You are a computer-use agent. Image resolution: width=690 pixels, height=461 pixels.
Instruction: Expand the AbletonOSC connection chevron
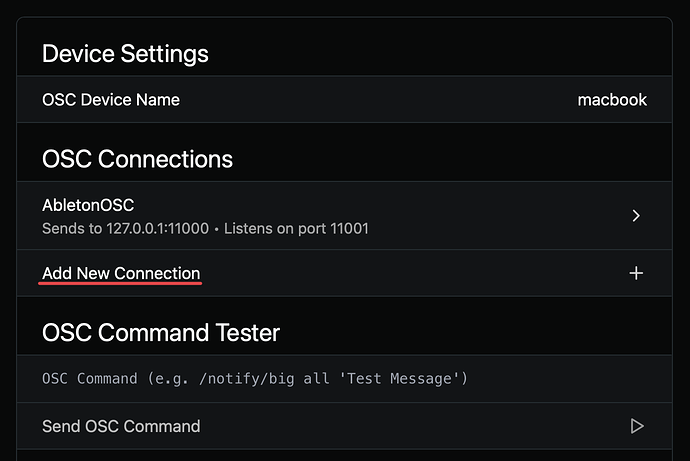pos(636,215)
